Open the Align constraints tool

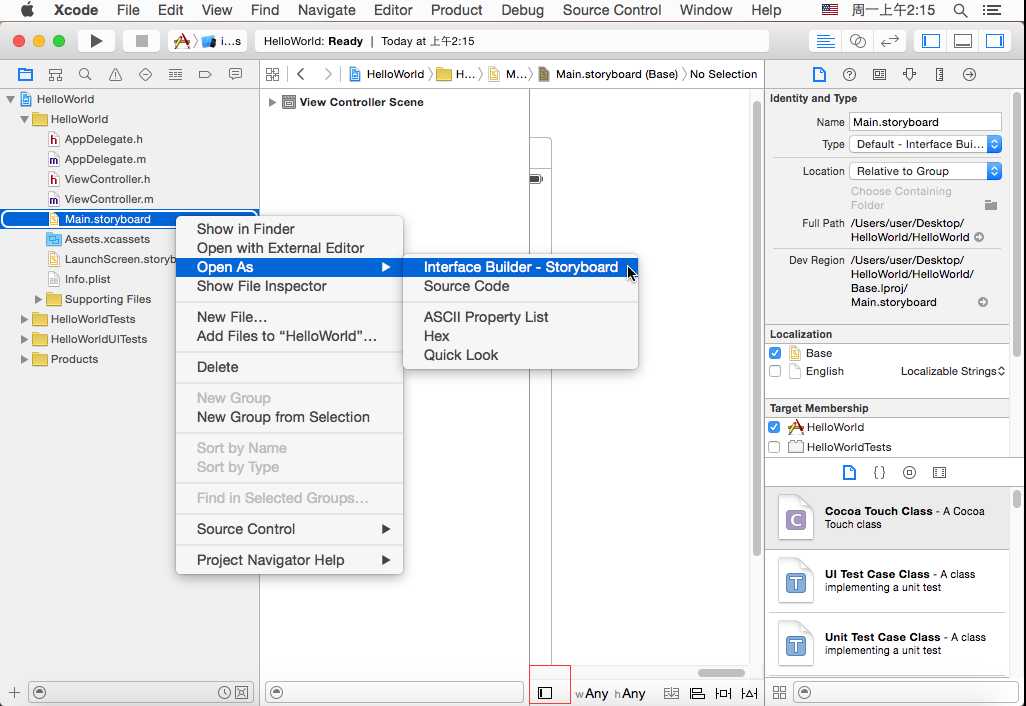click(698, 693)
